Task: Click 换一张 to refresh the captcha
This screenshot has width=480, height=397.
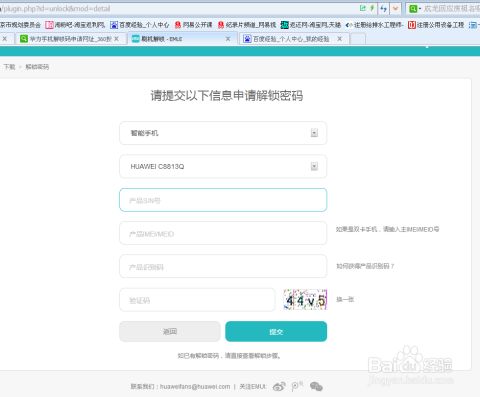Action: (345, 299)
